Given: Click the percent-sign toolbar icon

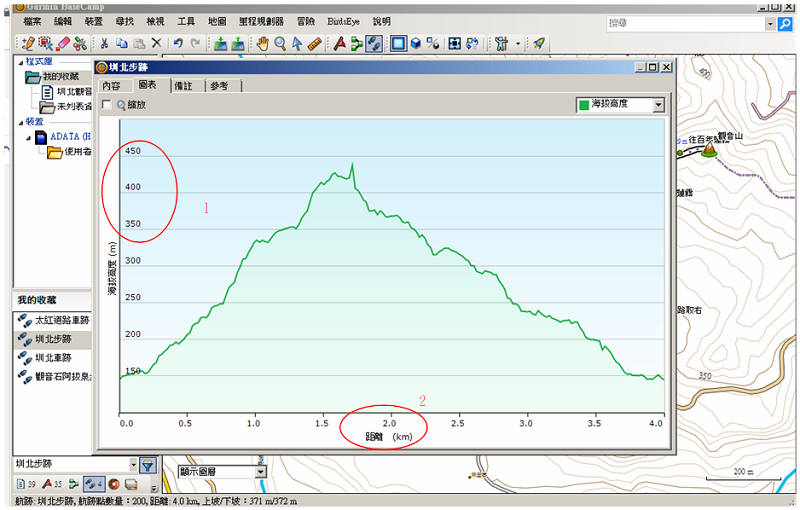Looking at the screenshot, I should point(433,44).
